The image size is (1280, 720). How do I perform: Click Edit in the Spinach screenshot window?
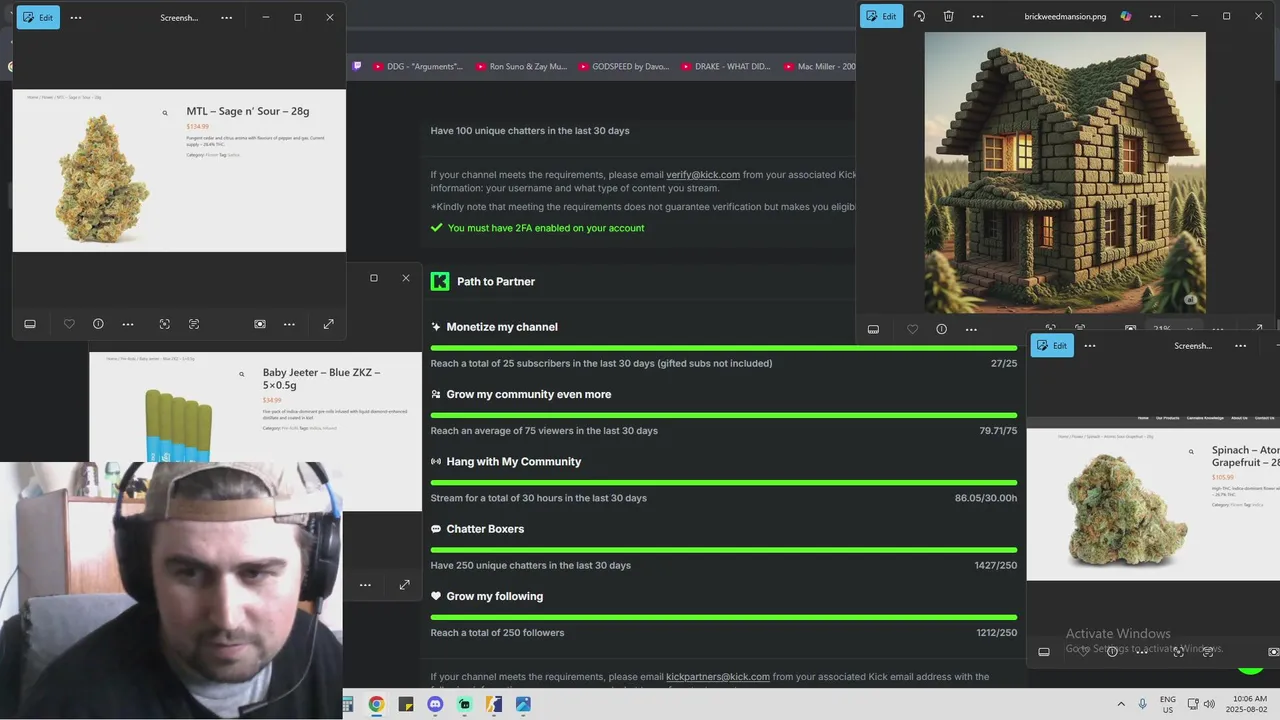click(1052, 345)
